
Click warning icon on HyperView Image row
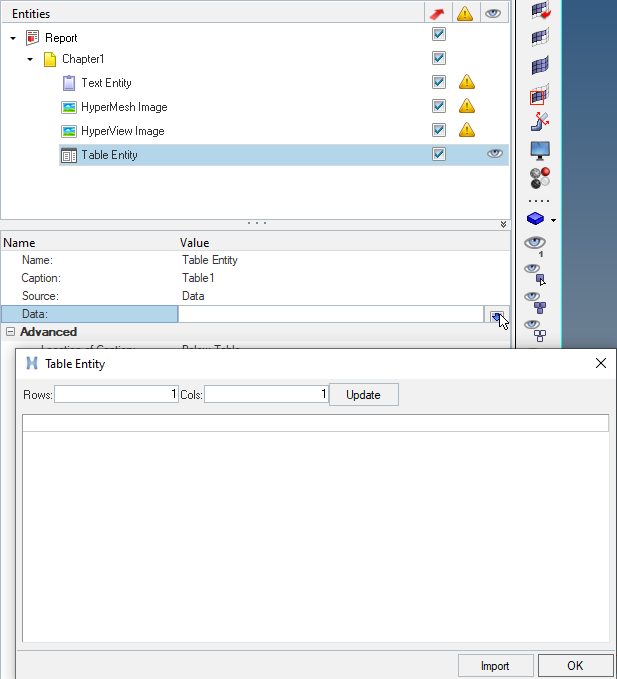(467, 129)
